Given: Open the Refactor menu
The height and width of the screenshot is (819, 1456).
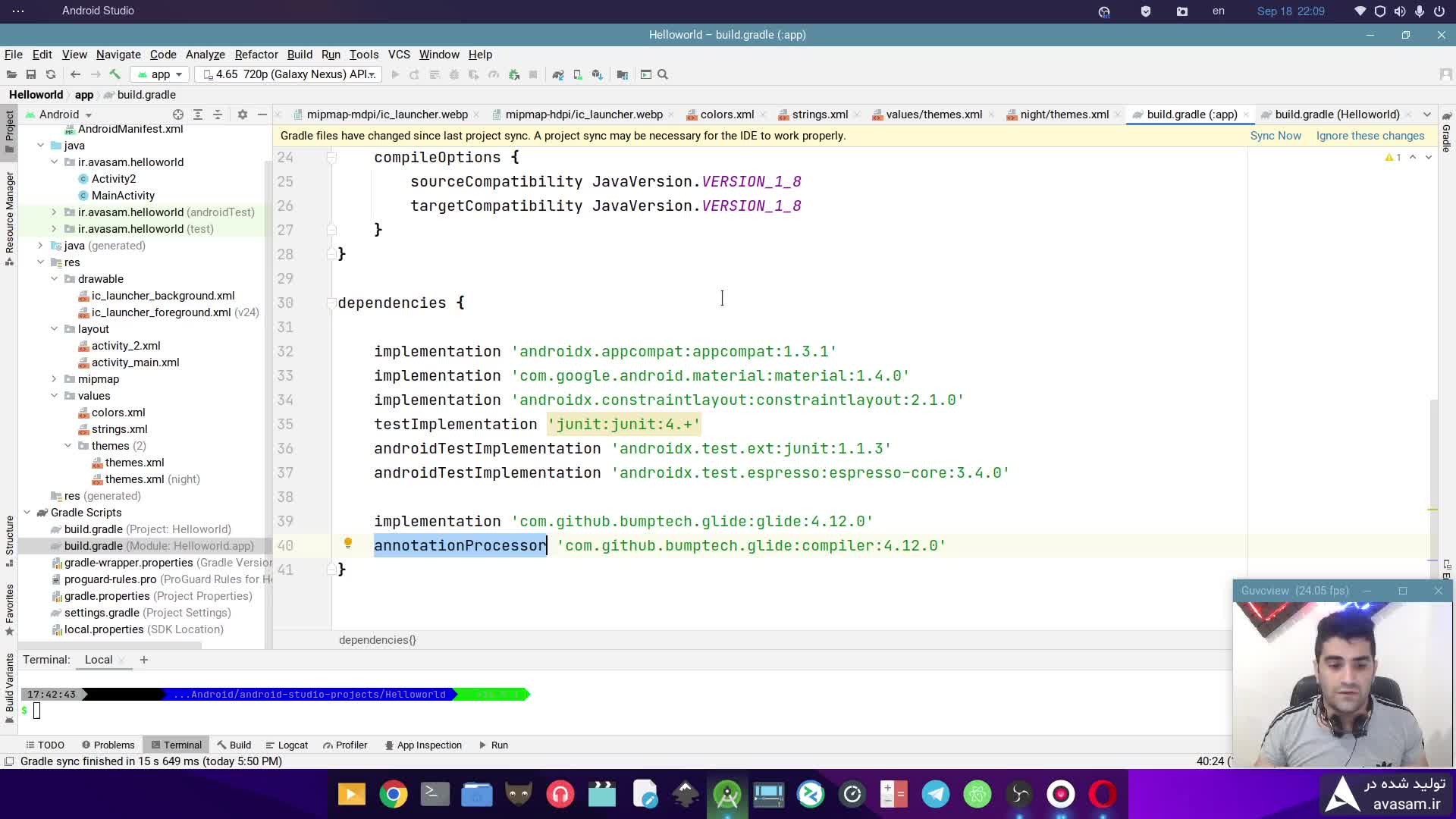Looking at the screenshot, I should point(256,55).
